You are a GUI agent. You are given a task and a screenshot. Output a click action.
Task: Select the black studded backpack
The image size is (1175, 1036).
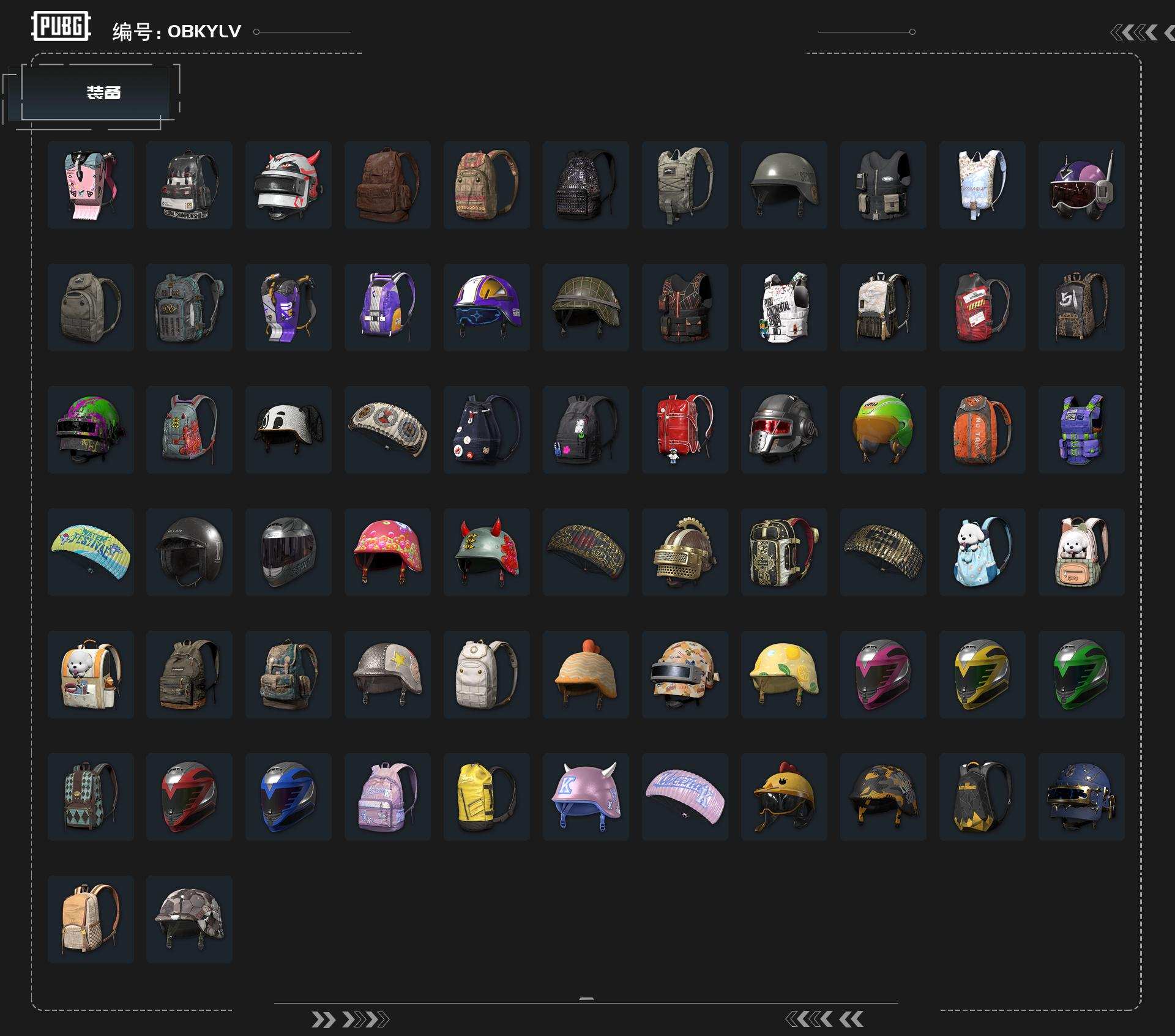(x=586, y=185)
